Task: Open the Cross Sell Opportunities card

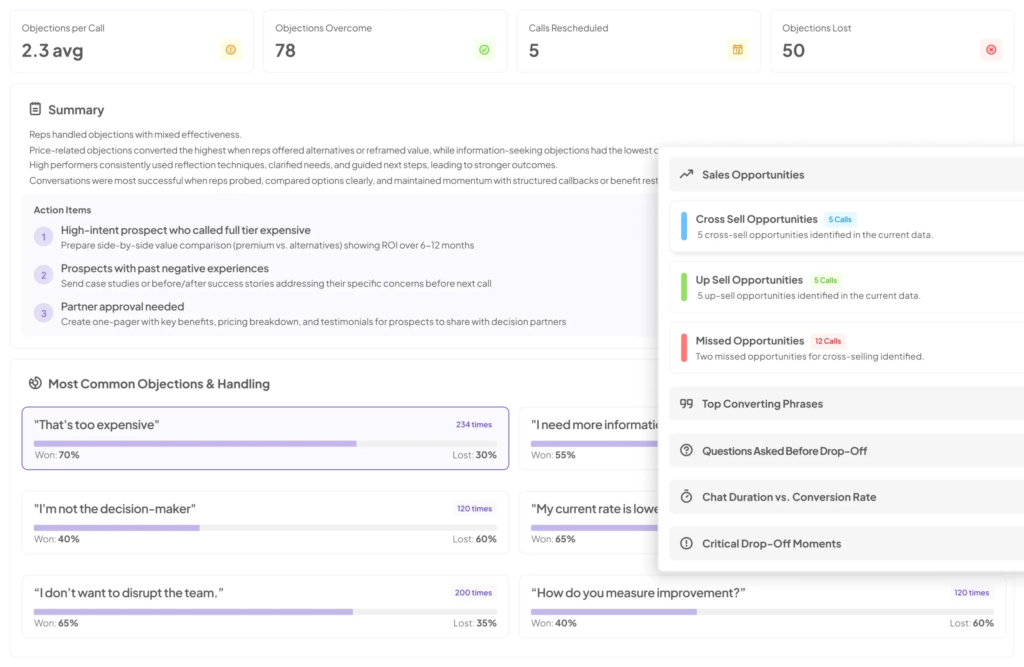Action: tap(846, 226)
